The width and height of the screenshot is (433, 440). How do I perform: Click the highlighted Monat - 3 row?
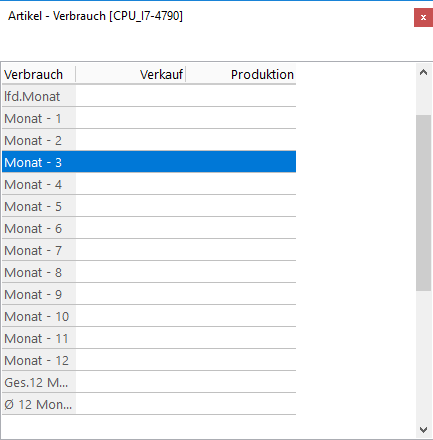[x=149, y=162]
